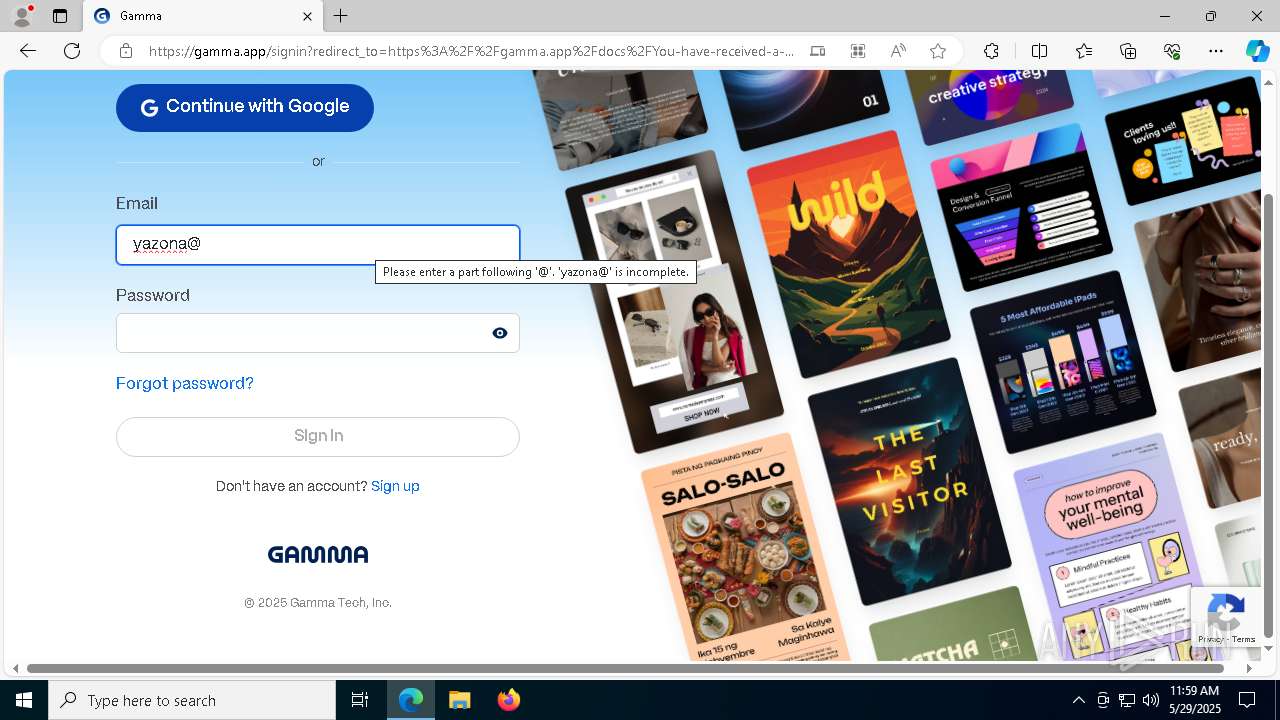The width and height of the screenshot is (1280, 720).
Task: Click the screen cast icon in address bar
Action: tap(818, 51)
